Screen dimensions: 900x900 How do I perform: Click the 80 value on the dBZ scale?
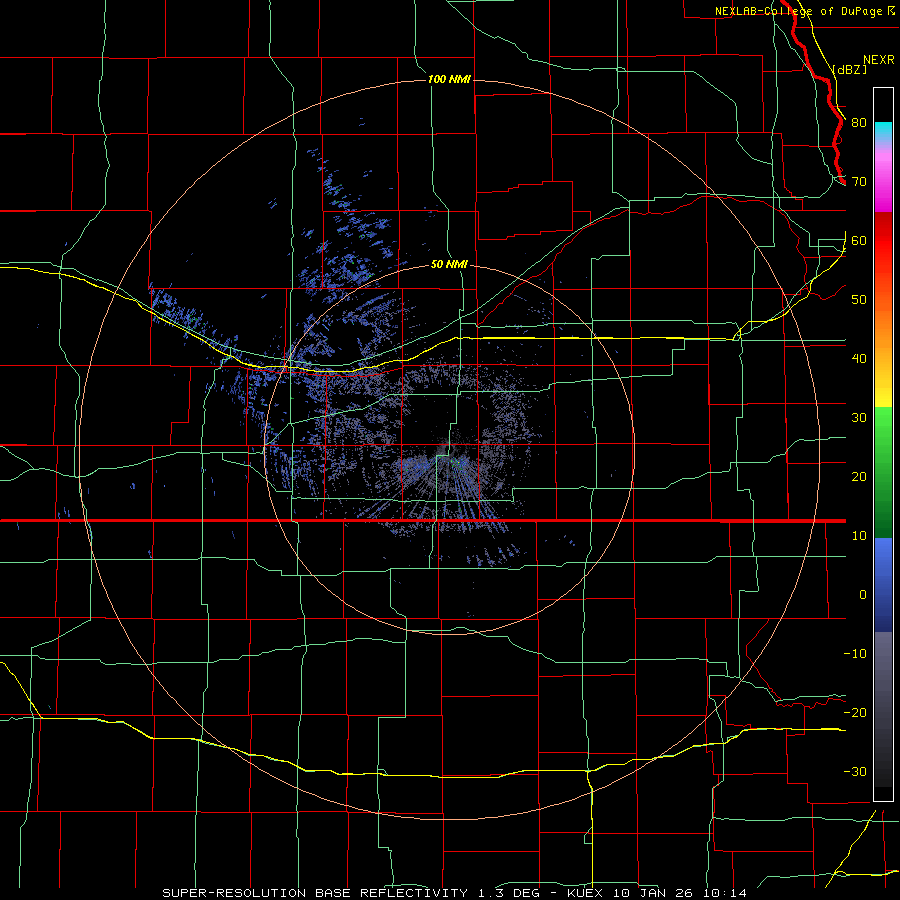tap(859, 123)
